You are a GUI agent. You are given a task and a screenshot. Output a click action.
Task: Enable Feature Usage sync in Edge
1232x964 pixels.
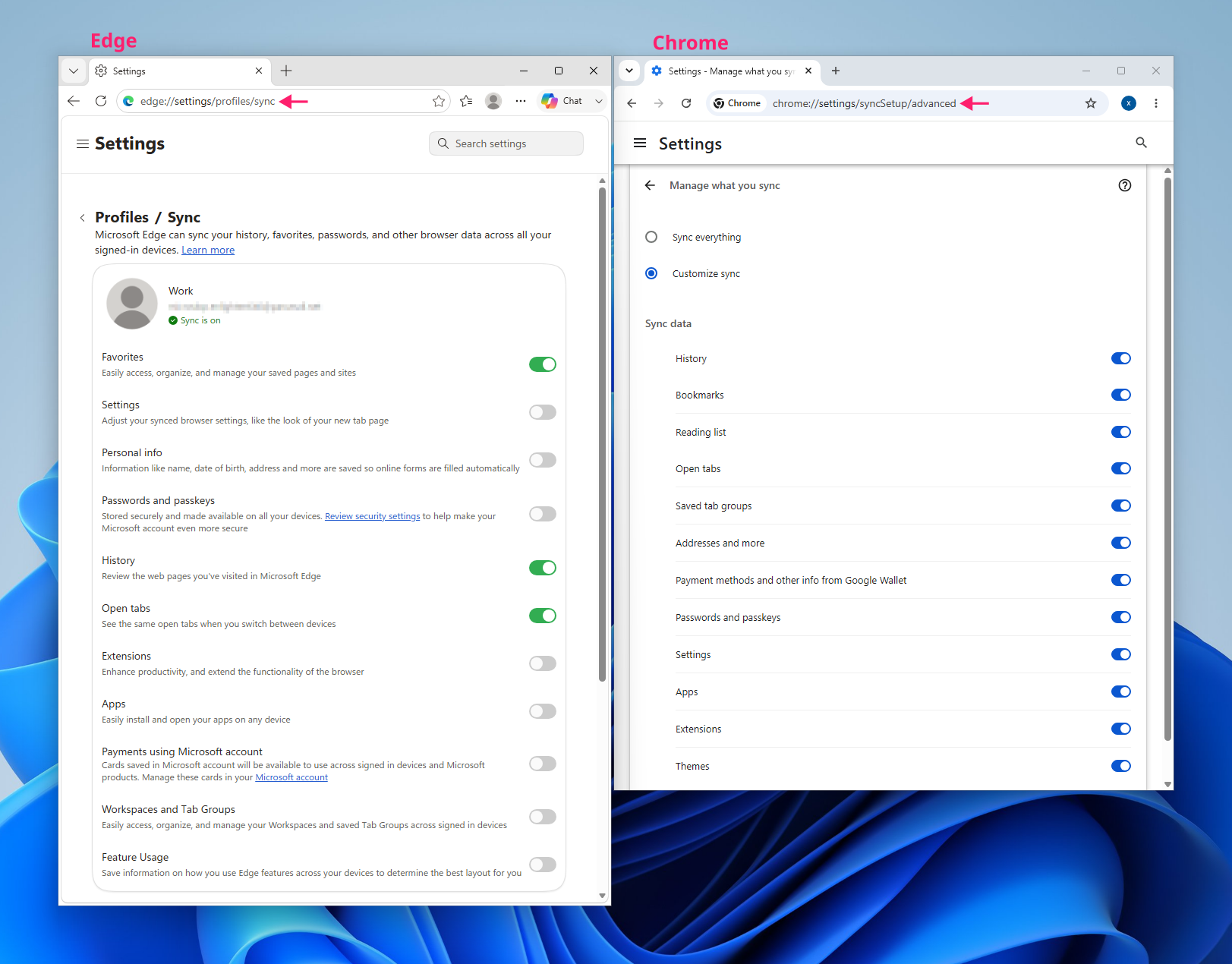coord(543,865)
